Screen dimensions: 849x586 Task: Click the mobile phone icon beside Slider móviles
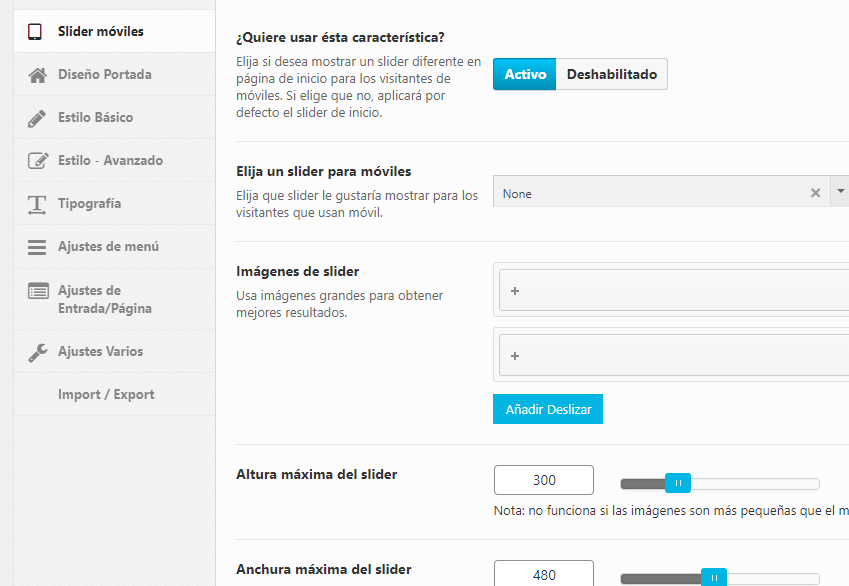[x=35, y=31]
